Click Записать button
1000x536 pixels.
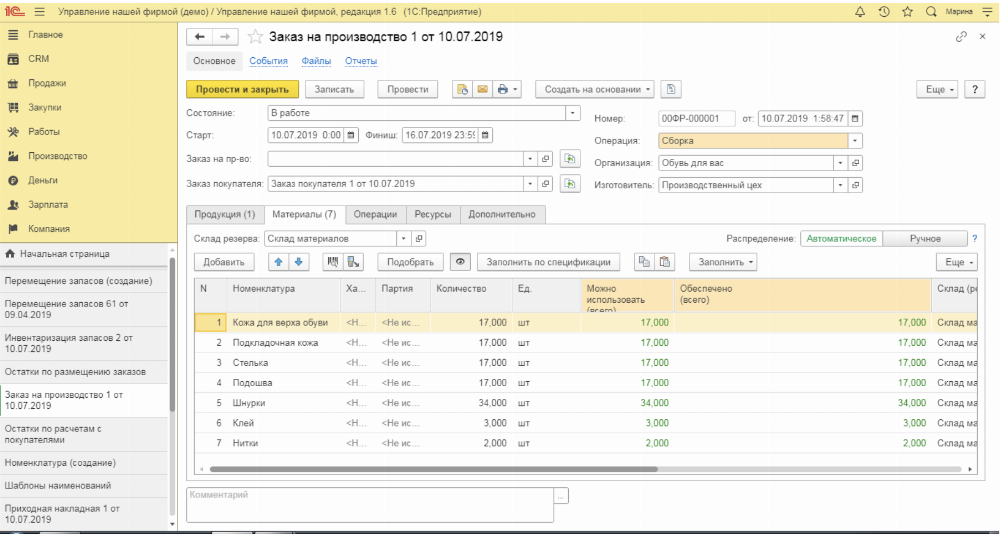(334, 89)
